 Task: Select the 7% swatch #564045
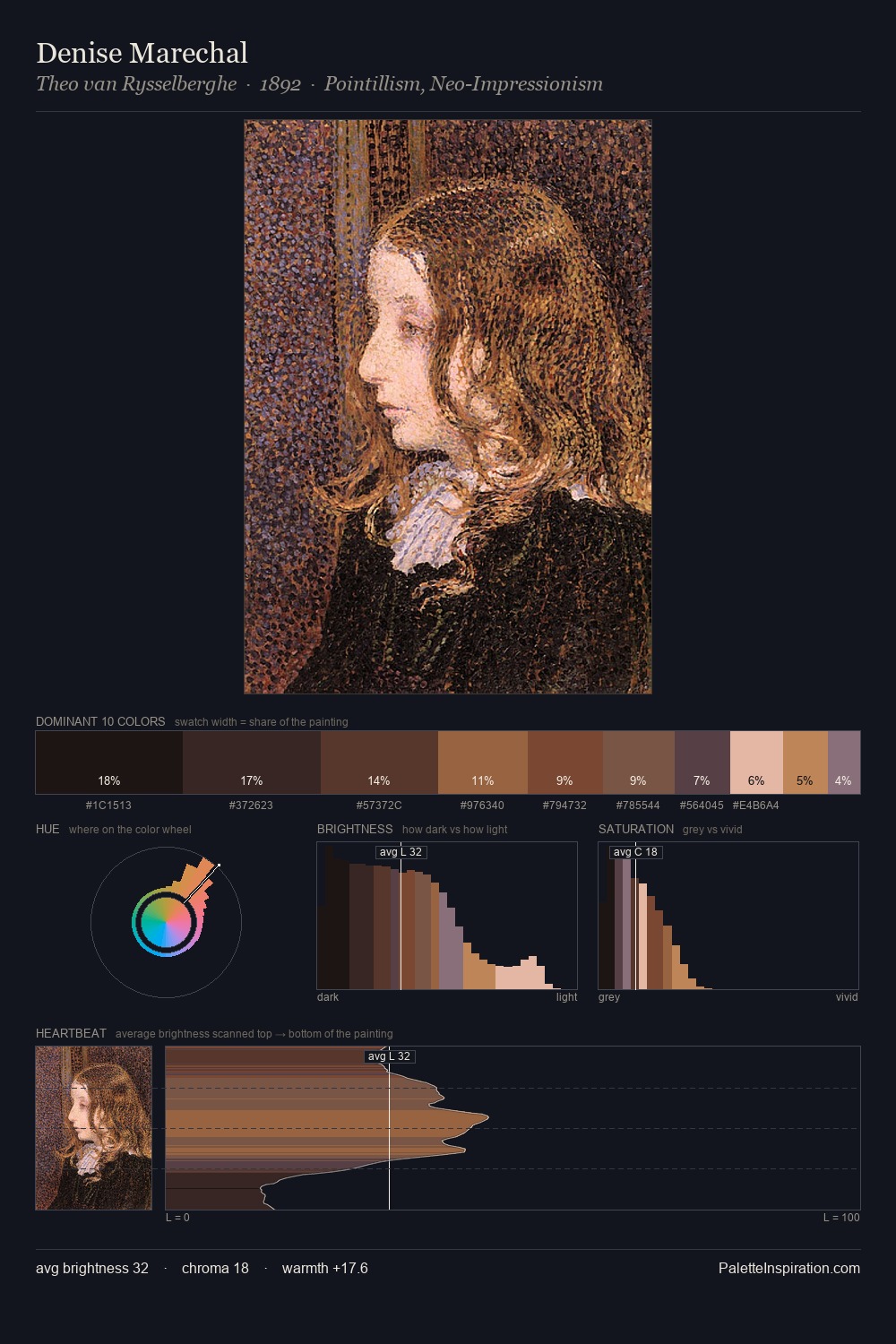tap(702, 762)
